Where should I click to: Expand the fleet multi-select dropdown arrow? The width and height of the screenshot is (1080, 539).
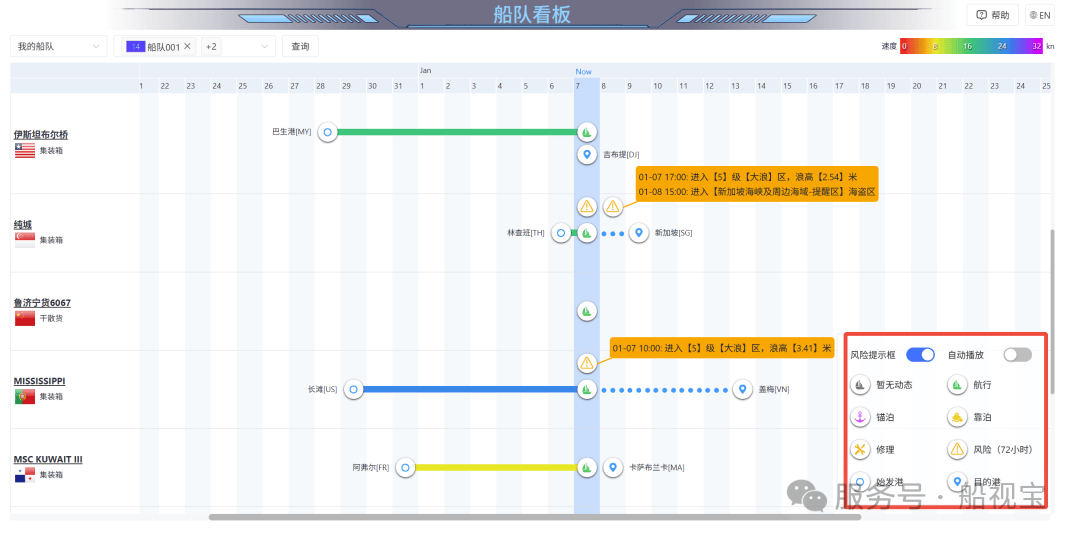tap(265, 46)
